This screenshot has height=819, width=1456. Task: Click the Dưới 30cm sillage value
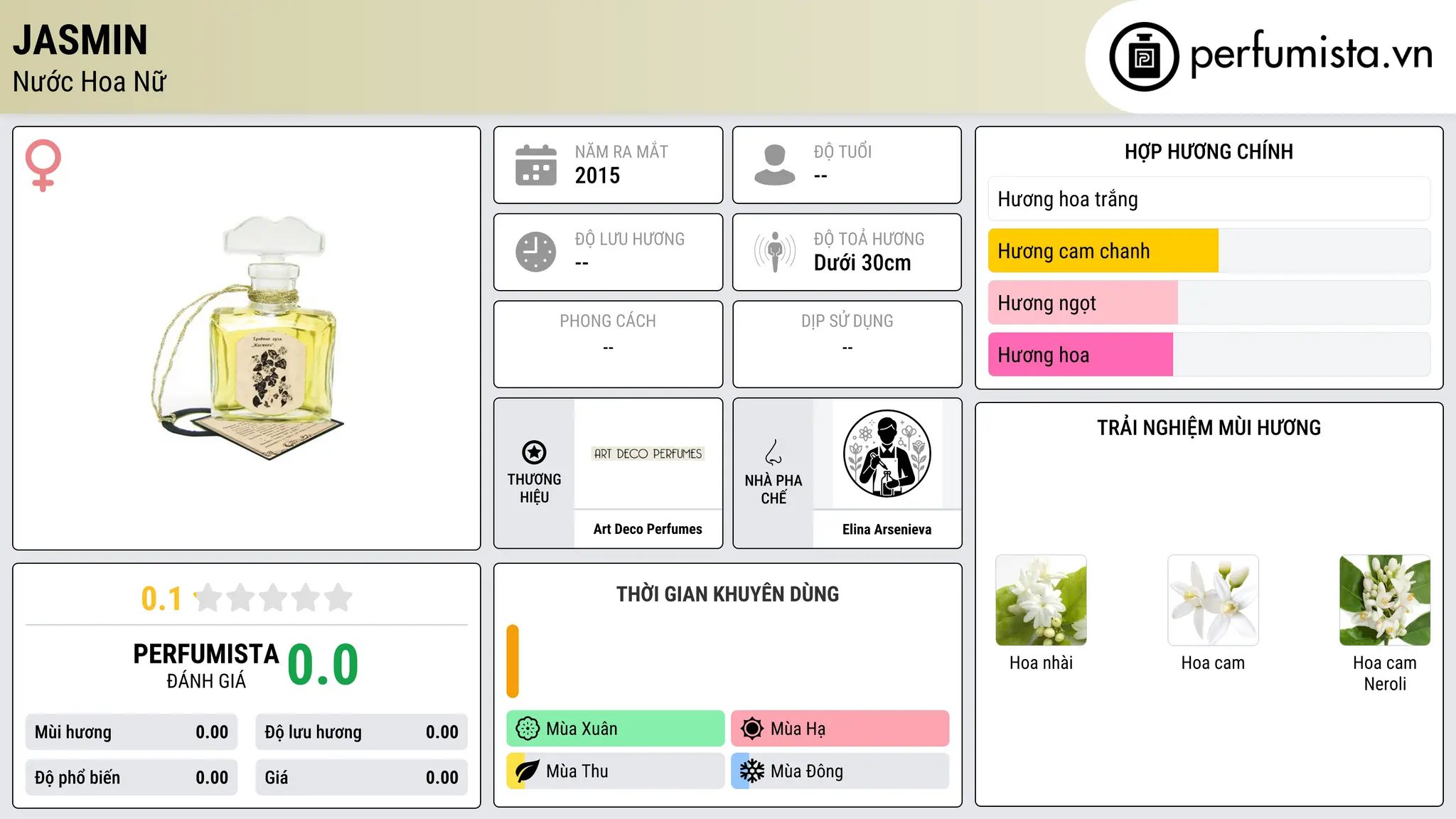[x=862, y=263]
